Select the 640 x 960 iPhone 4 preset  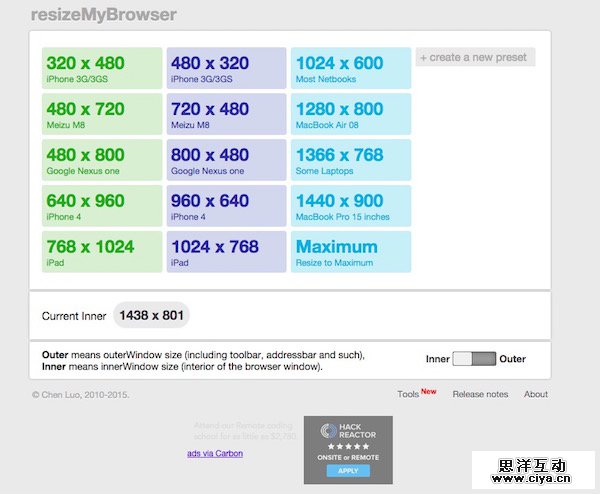[x=102, y=206]
